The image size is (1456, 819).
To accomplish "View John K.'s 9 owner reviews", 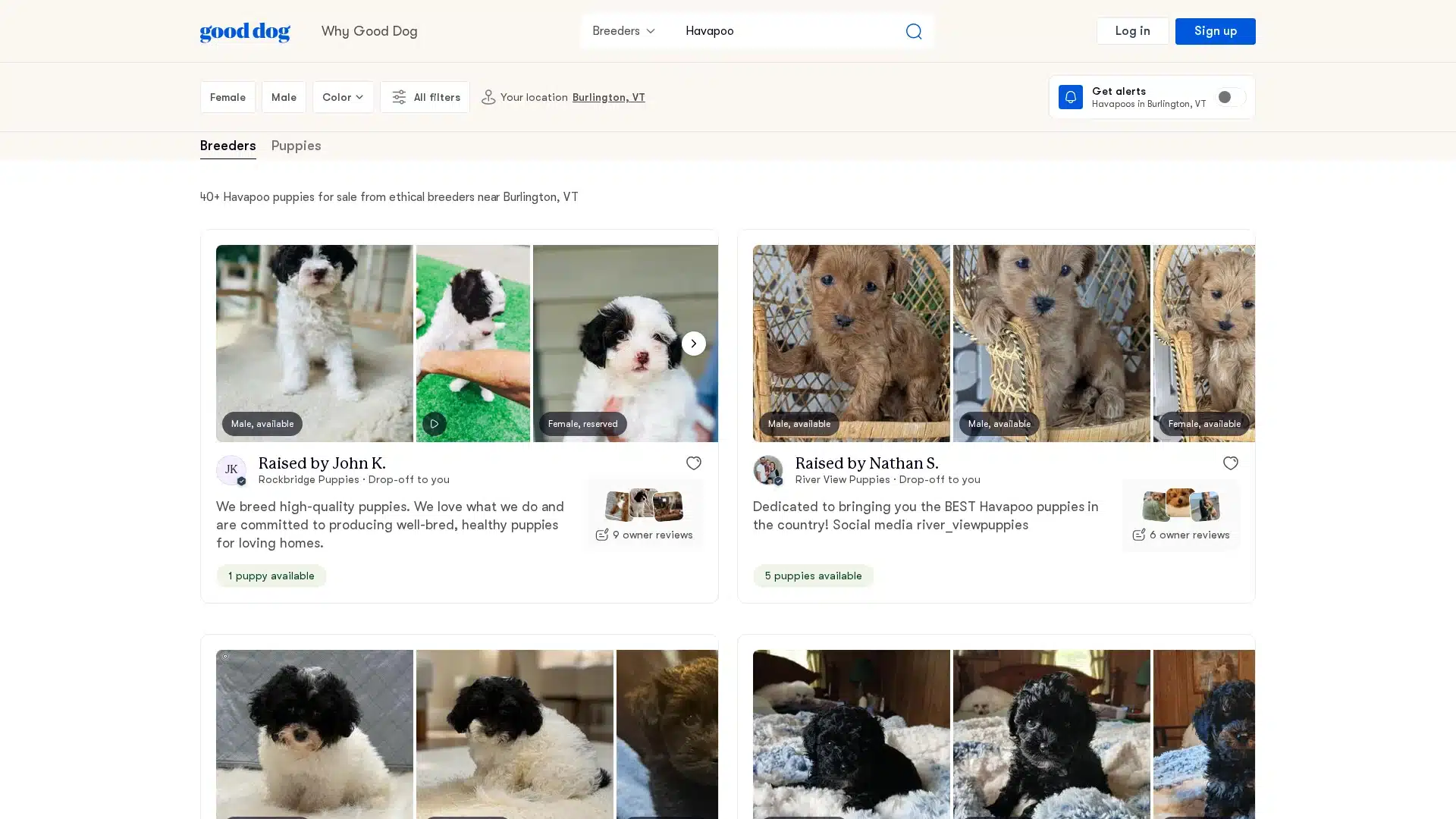I will [644, 515].
